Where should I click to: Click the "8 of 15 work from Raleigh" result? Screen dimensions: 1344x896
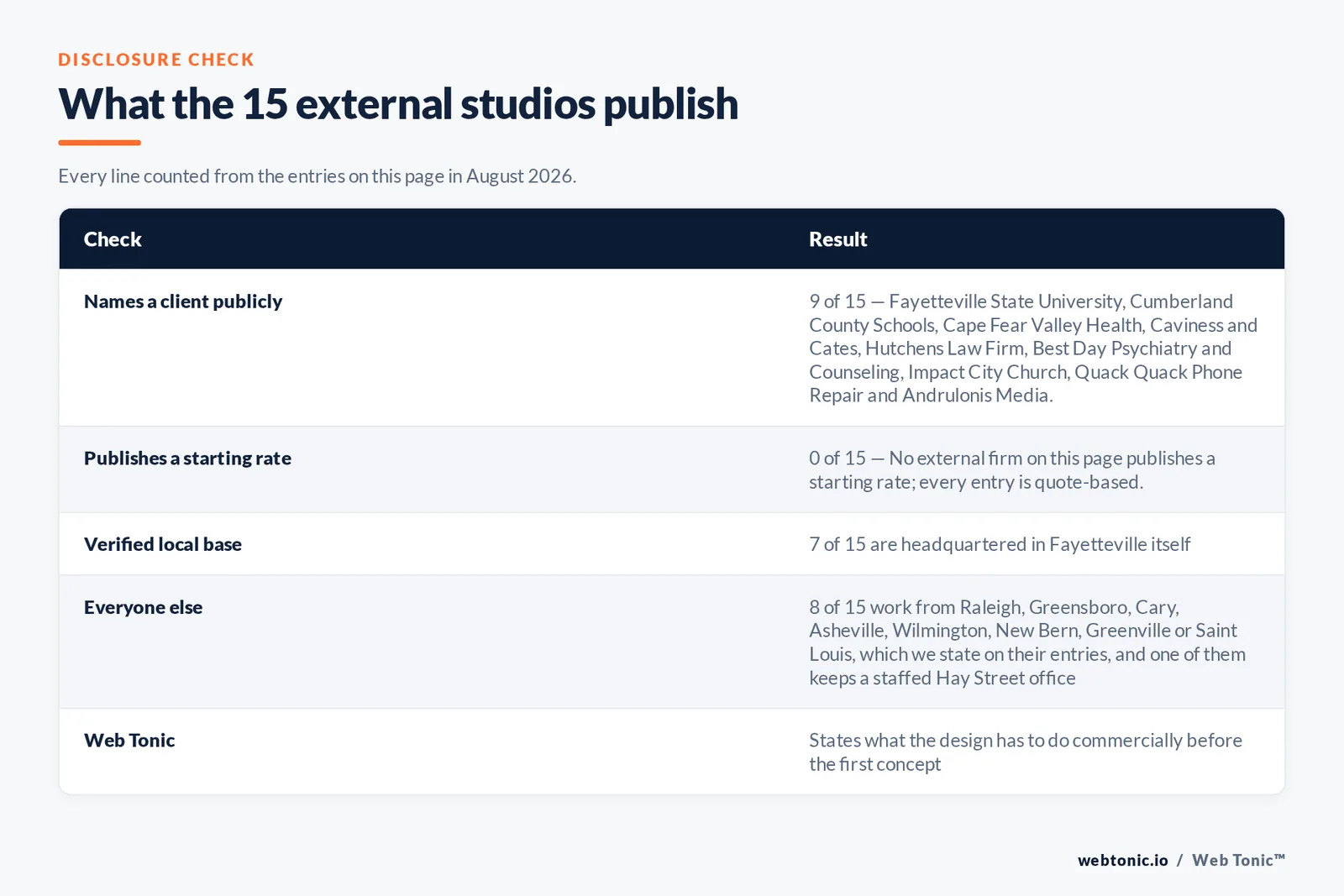(x=1027, y=642)
